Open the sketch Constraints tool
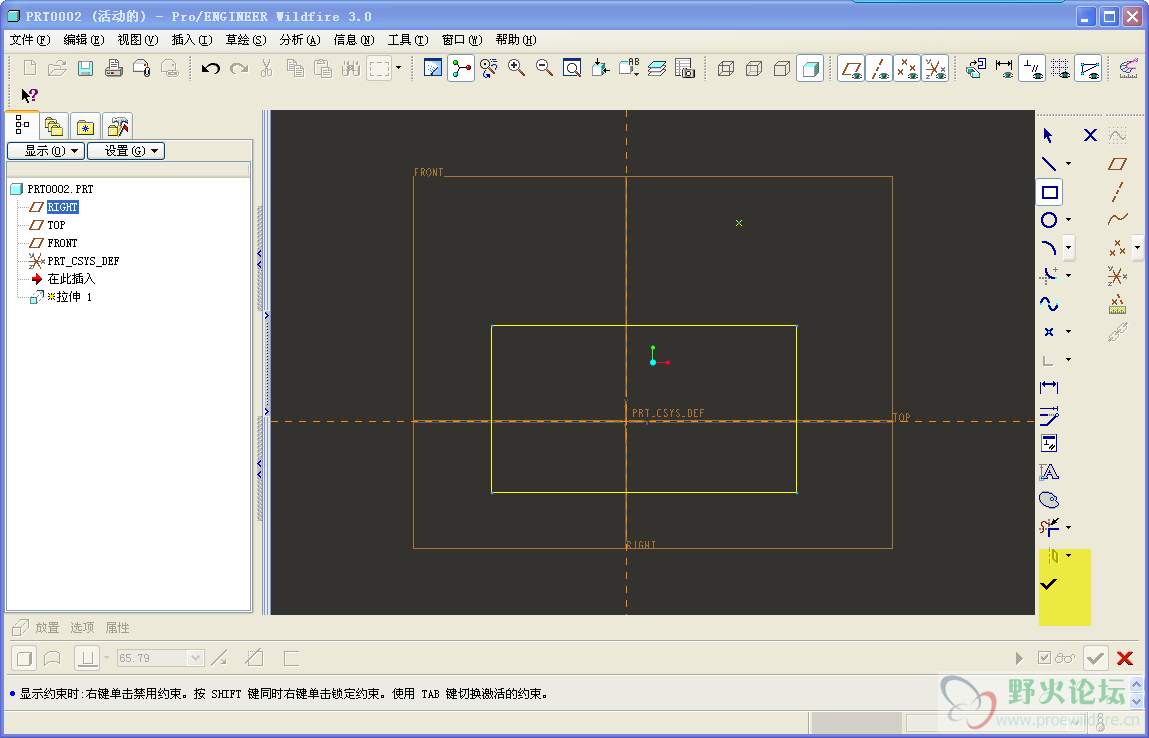This screenshot has height=738, width=1149. click(x=1049, y=443)
